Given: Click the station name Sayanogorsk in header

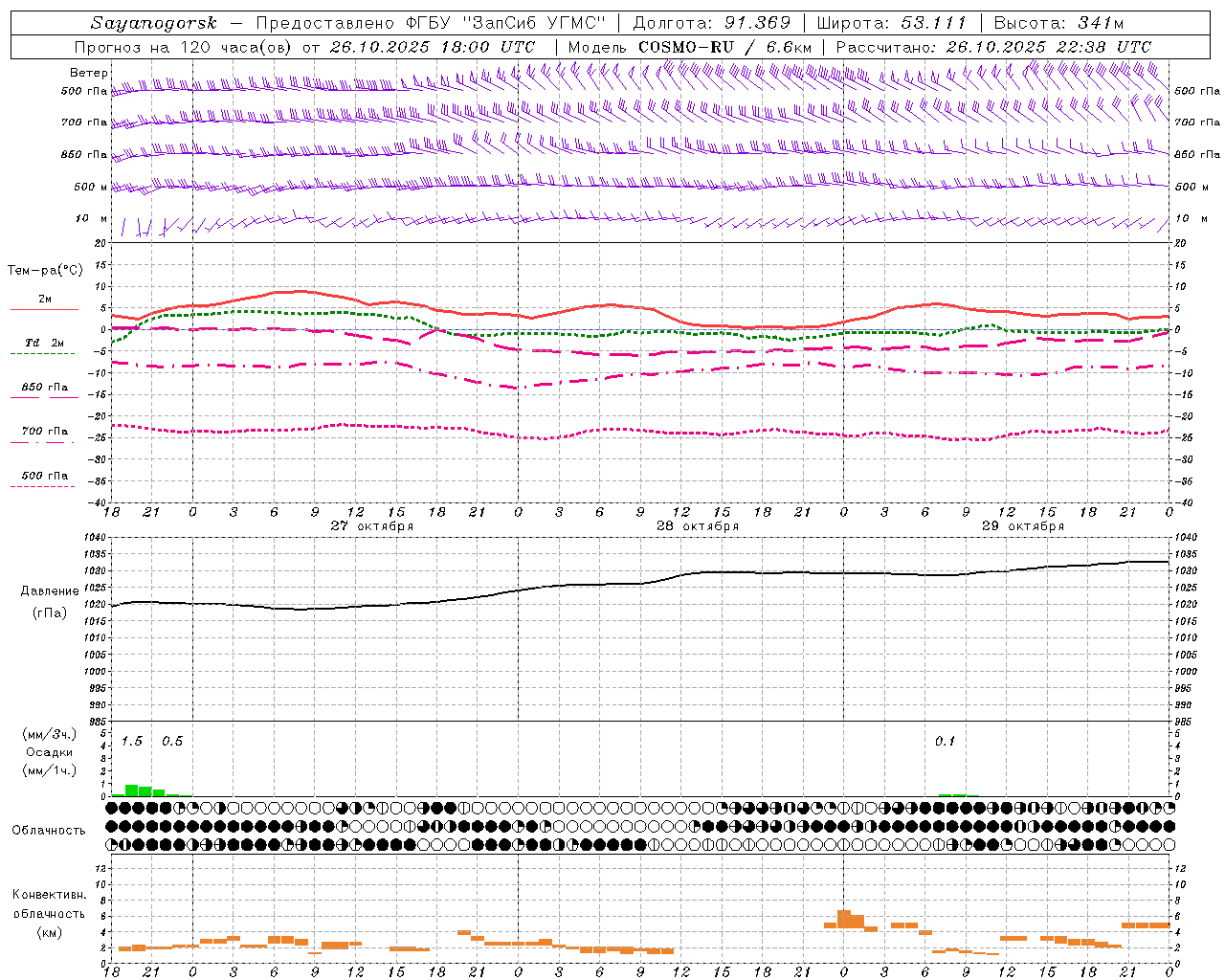Looking at the screenshot, I should point(154,23).
